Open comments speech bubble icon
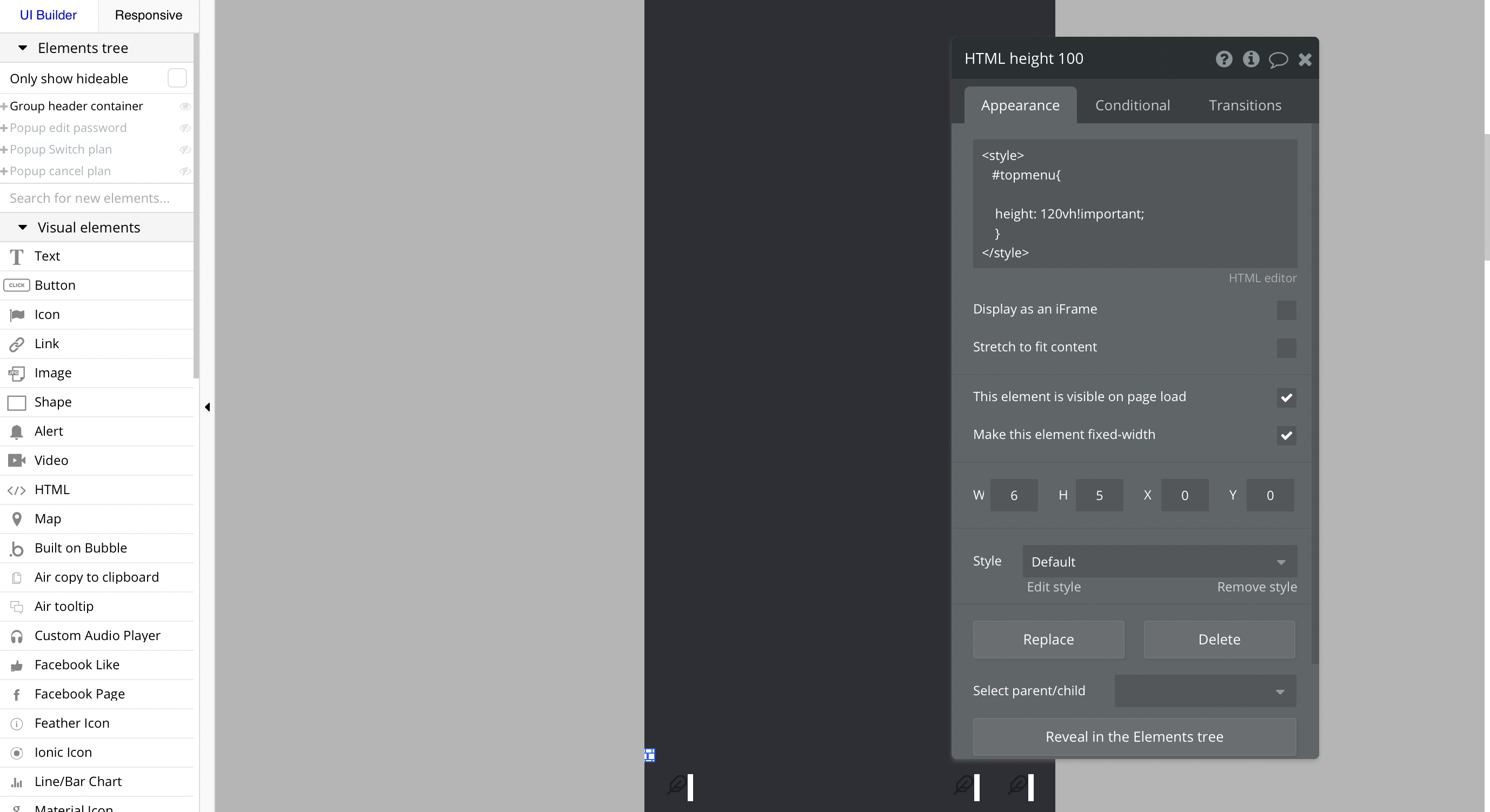Image resolution: width=1490 pixels, height=812 pixels. point(1278,59)
